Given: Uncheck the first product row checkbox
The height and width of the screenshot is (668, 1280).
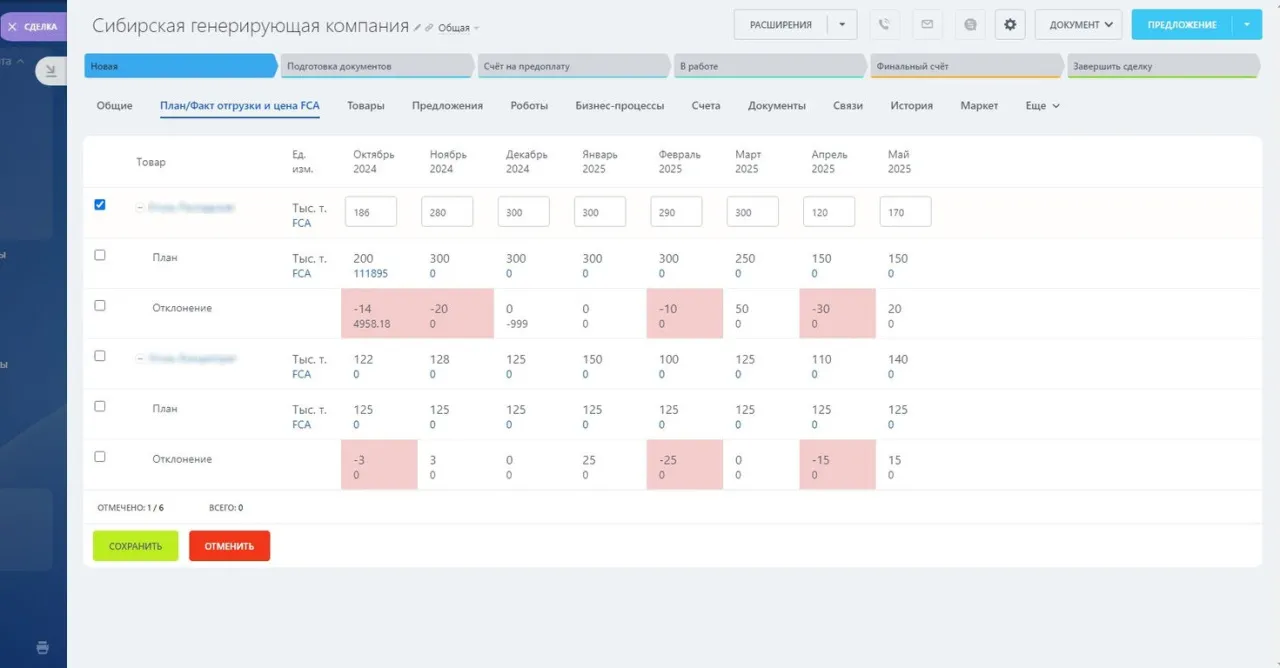Looking at the screenshot, I should (x=100, y=205).
